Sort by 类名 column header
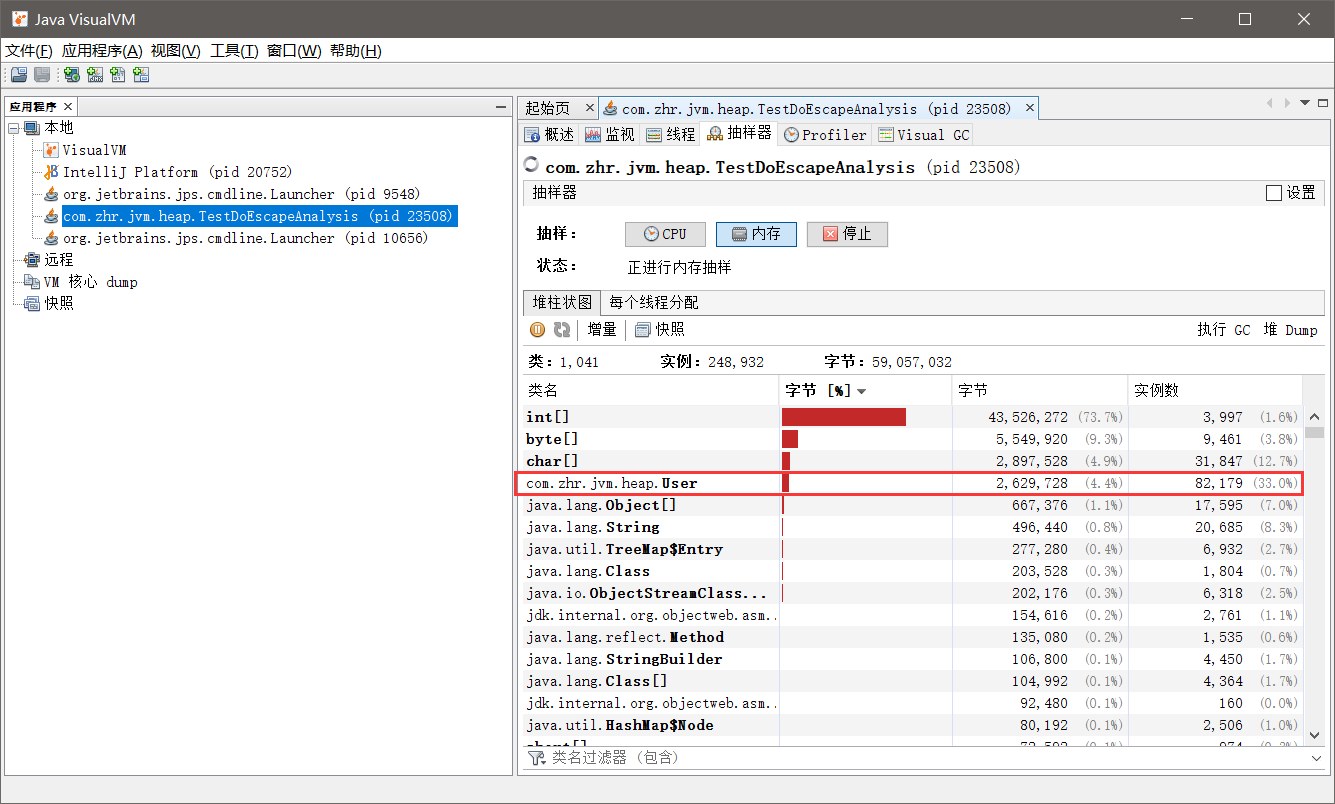The width and height of the screenshot is (1335, 804). click(x=650, y=391)
